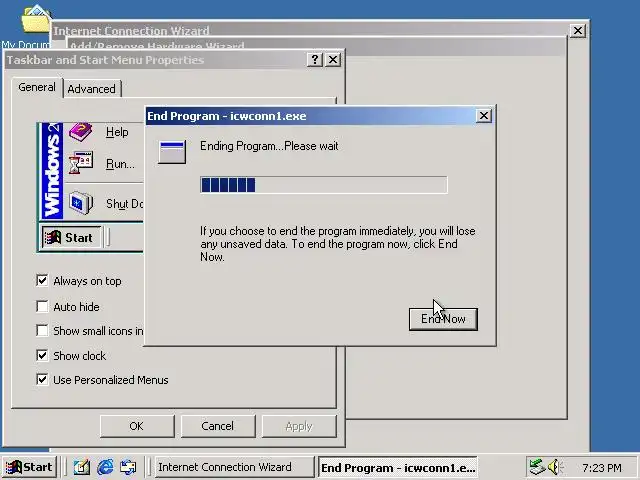Toggle Show clock checkbox

click(x=42, y=355)
